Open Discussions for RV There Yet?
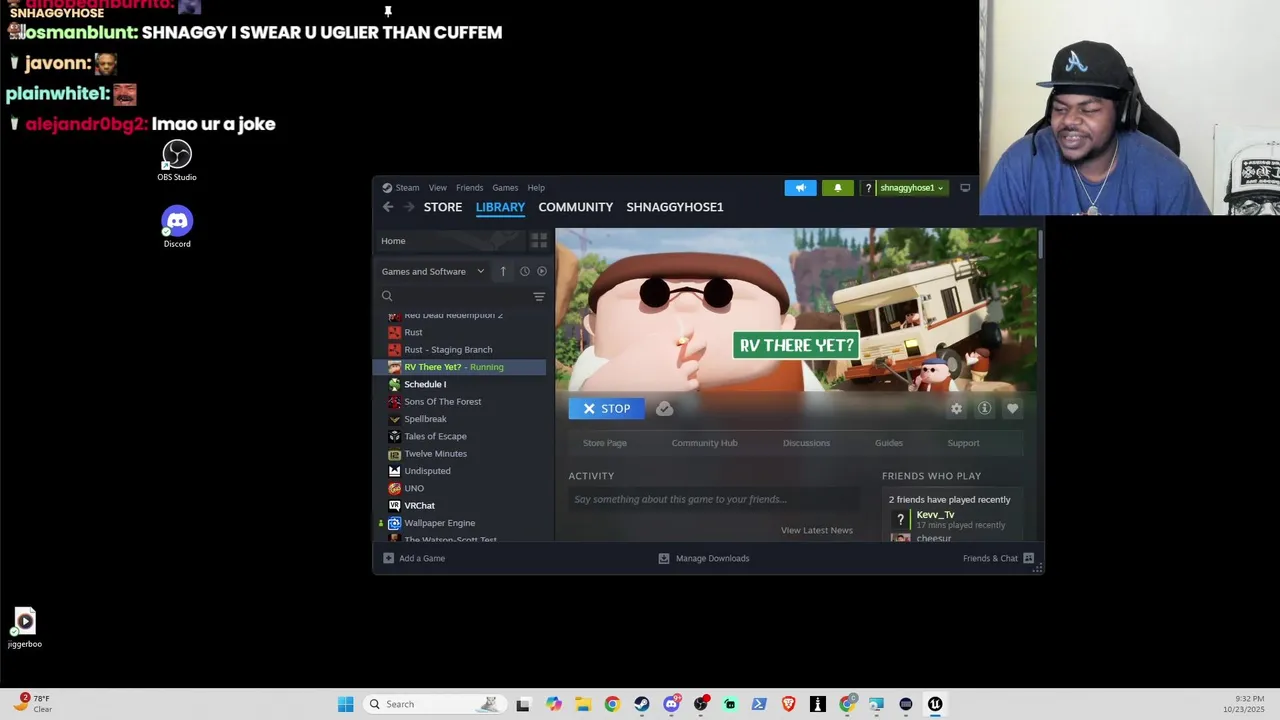The width and height of the screenshot is (1280, 720). [806, 443]
